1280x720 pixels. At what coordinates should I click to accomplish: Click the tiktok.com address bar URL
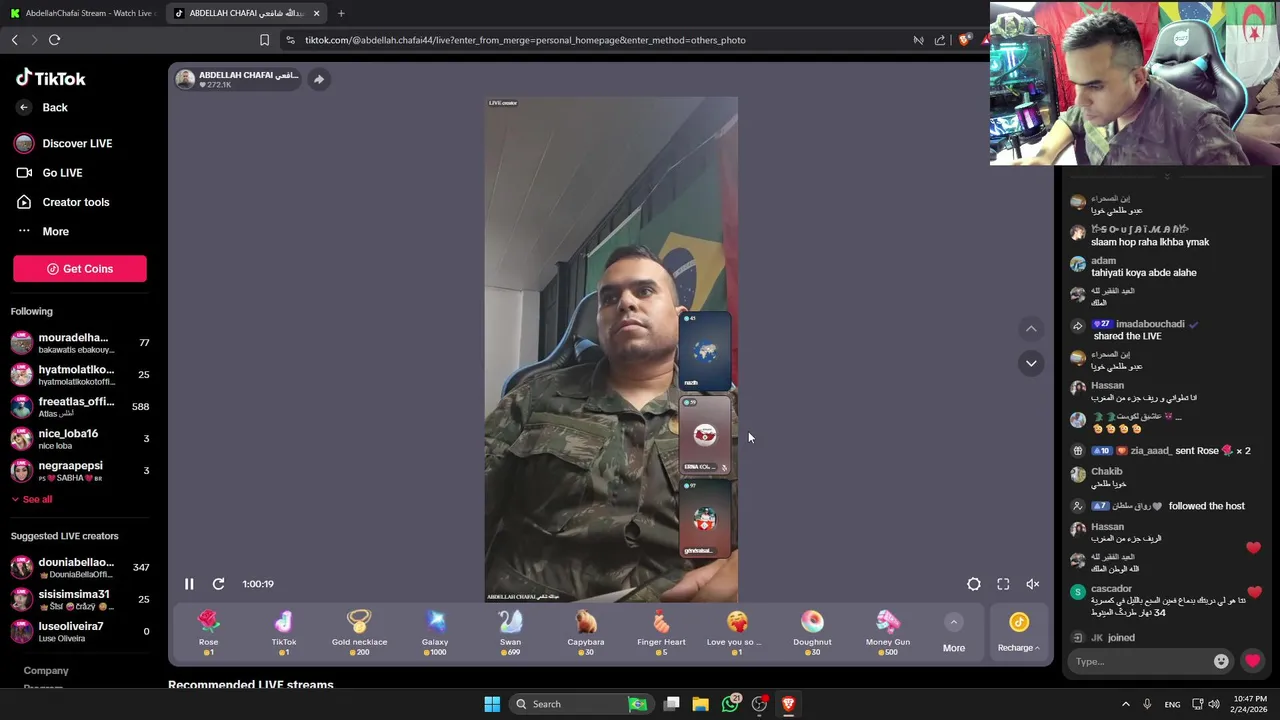click(525, 40)
